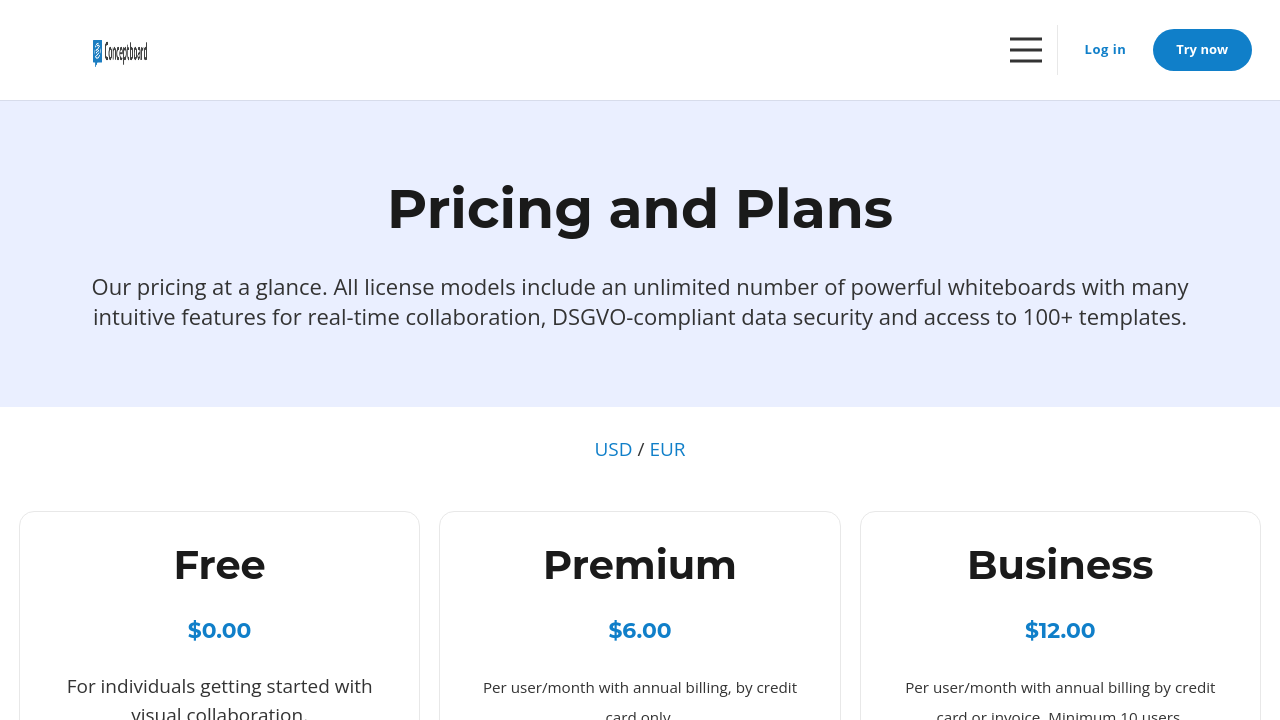This screenshot has width=1280, height=720.
Task: Click the $6.00 Premium price
Action: (639, 631)
